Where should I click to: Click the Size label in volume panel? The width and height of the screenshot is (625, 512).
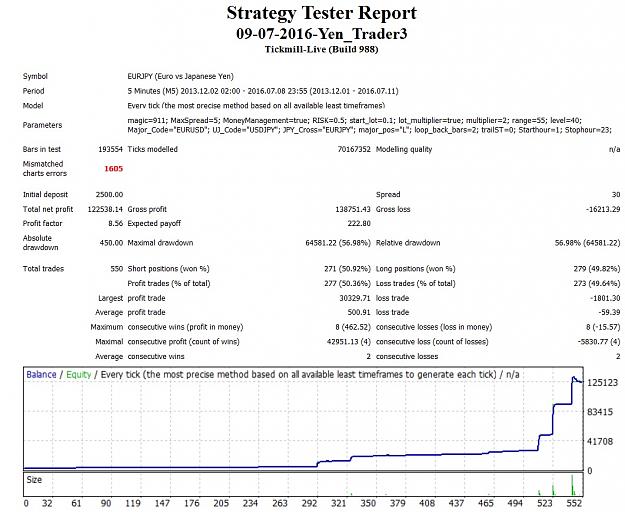pyautogui.click(x=34, y=480)
